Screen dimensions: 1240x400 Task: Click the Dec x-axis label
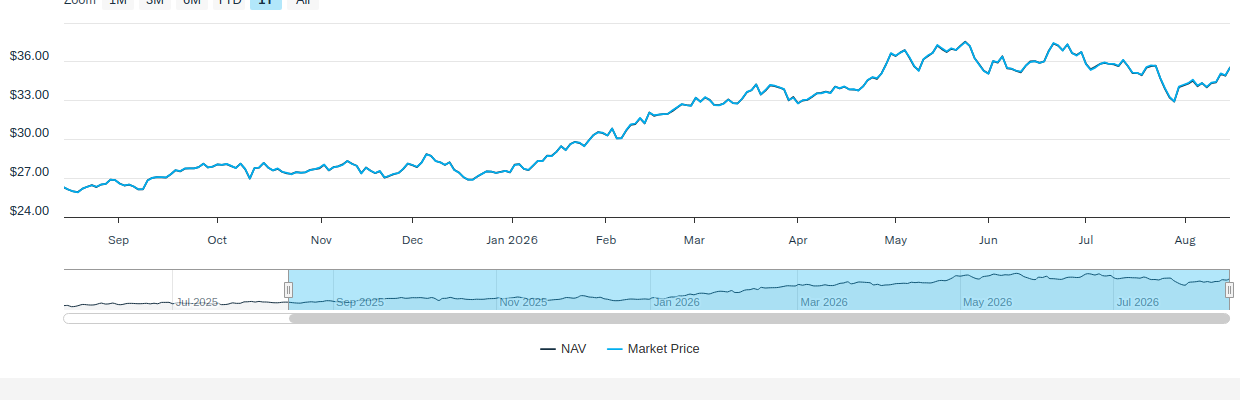[x=412, y=240]
